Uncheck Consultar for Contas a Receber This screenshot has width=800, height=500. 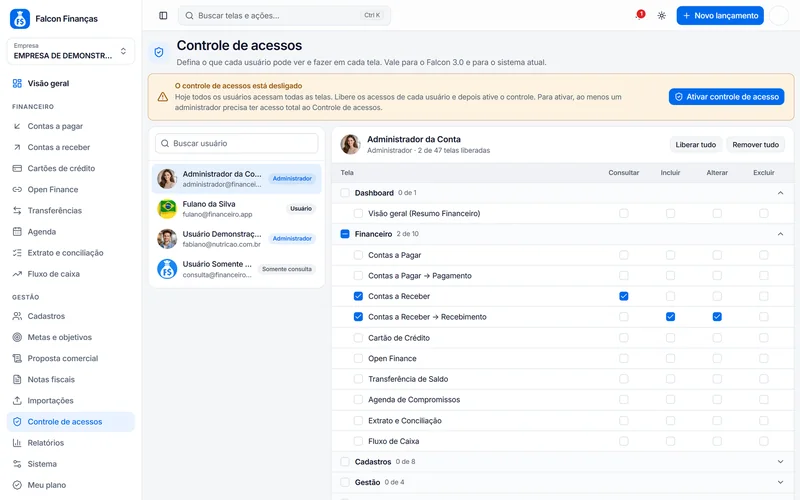pyautogui.click(x=623, y=296)
